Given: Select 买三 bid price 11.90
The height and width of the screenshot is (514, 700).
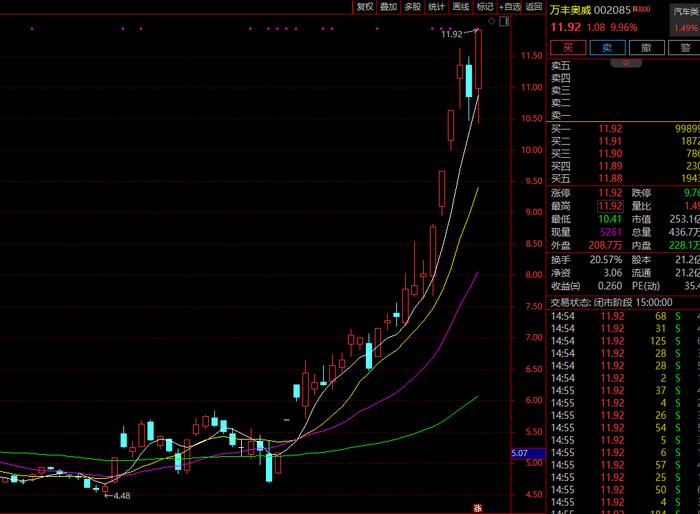Looking at the screenshot, I should pos(610,154).
